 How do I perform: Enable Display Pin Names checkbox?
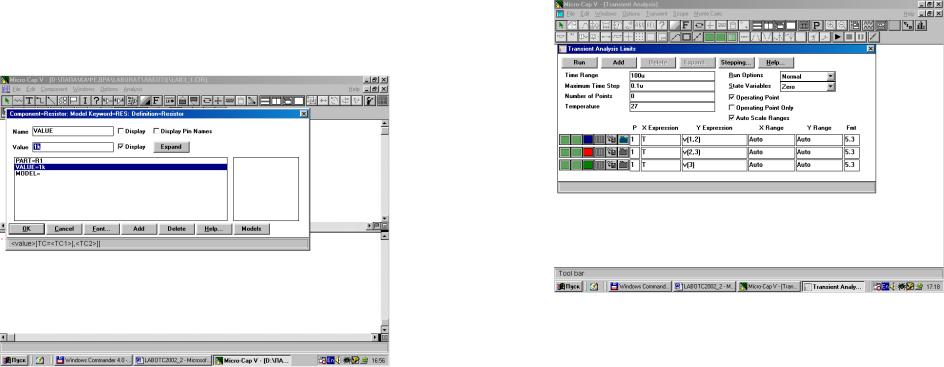157,131
